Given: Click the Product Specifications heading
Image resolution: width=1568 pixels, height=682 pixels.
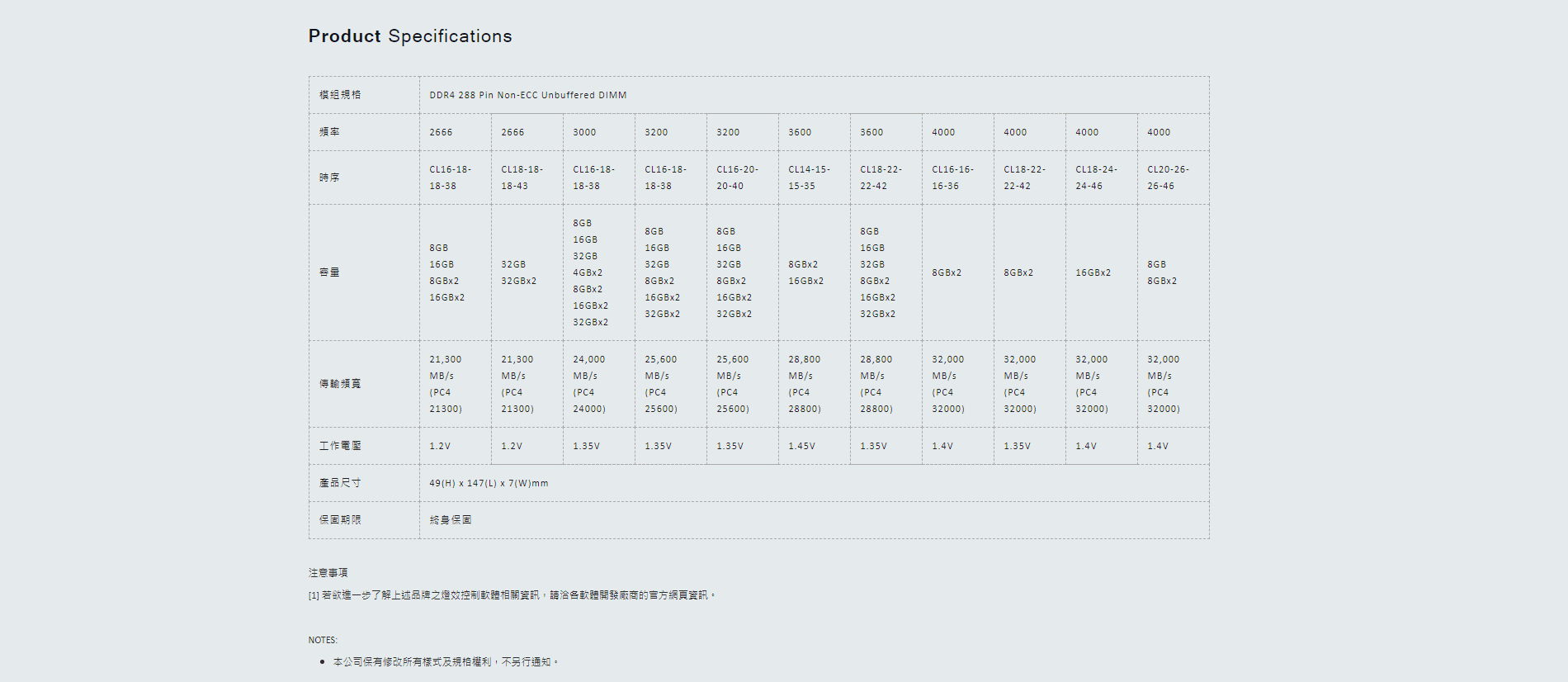Looking at the screenshot, I should click(410, 36).
